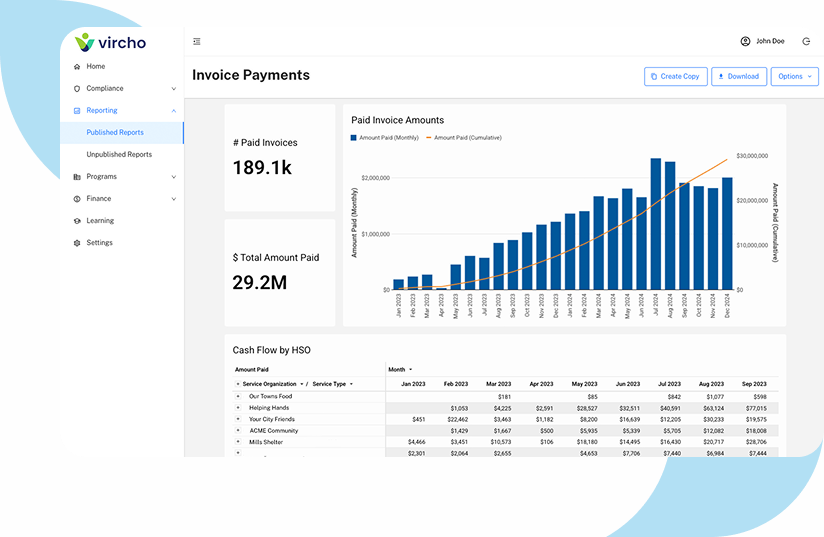Click the $18,008 cell for ACME Community
This screenshot has height=537, width=824.
(756, 431)
